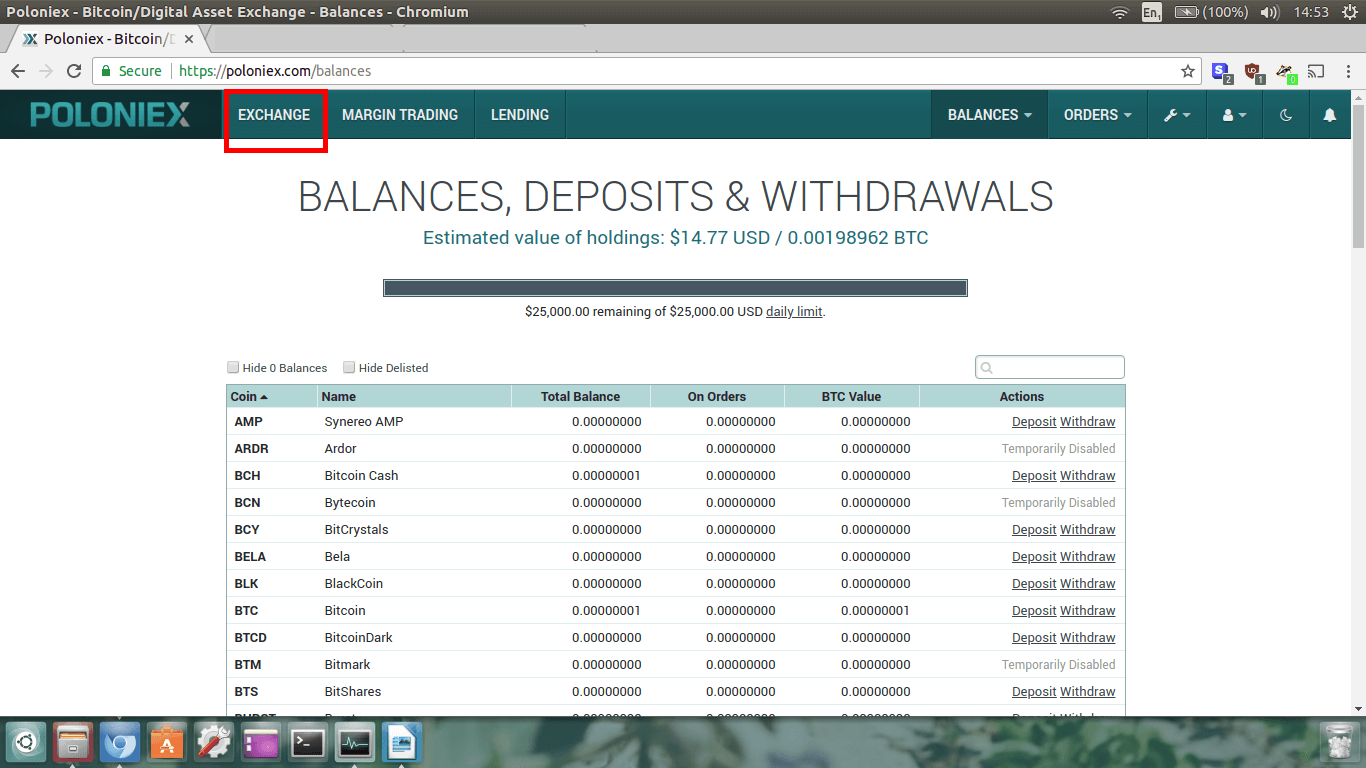Click the Deposit link for Bitcoin
Screen dimensions: 1366x768
pos(1033,611)
